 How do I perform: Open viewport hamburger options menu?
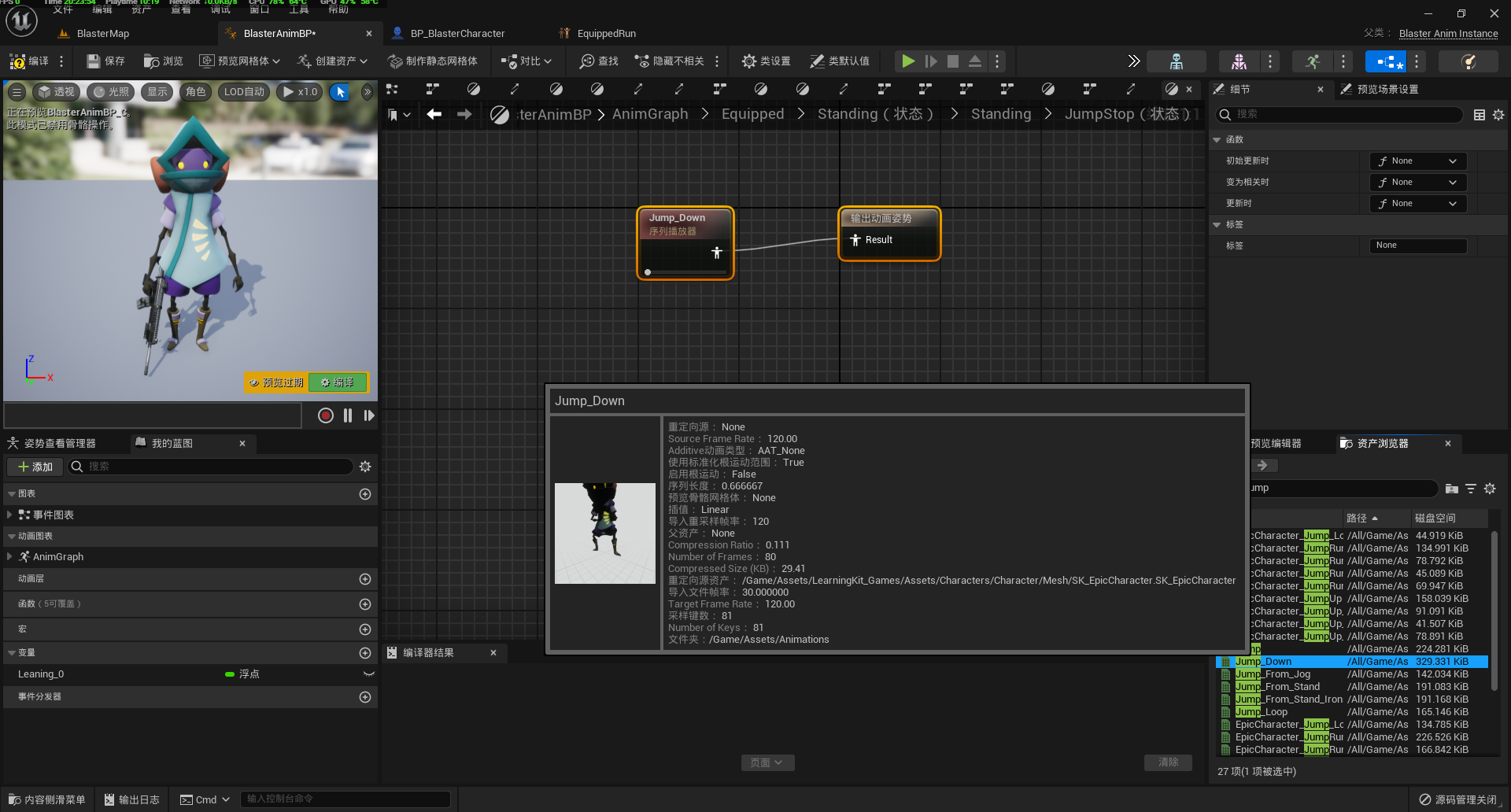pos(17,92)
